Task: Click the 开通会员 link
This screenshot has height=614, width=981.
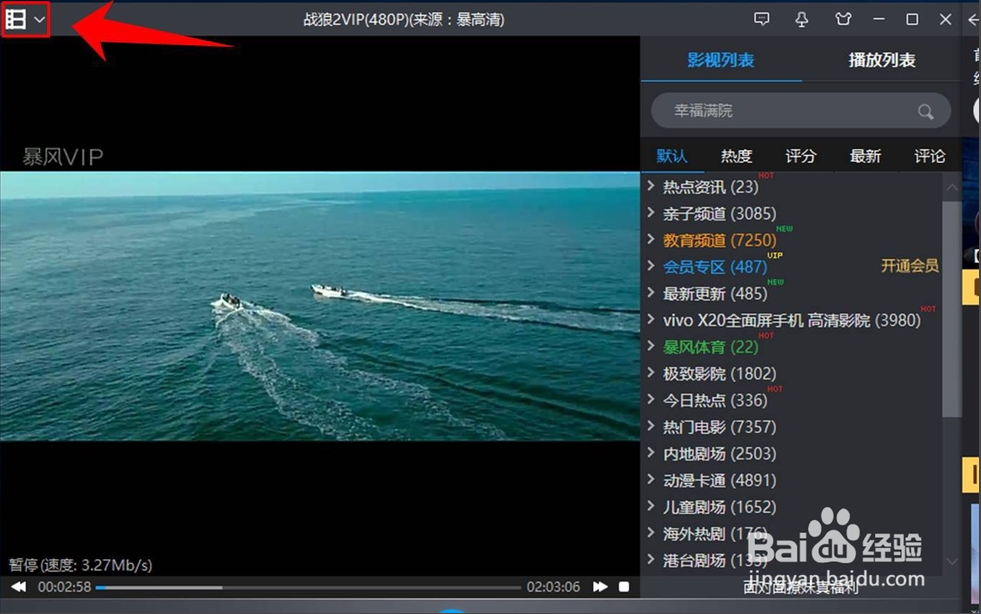Action: point(910,266)
